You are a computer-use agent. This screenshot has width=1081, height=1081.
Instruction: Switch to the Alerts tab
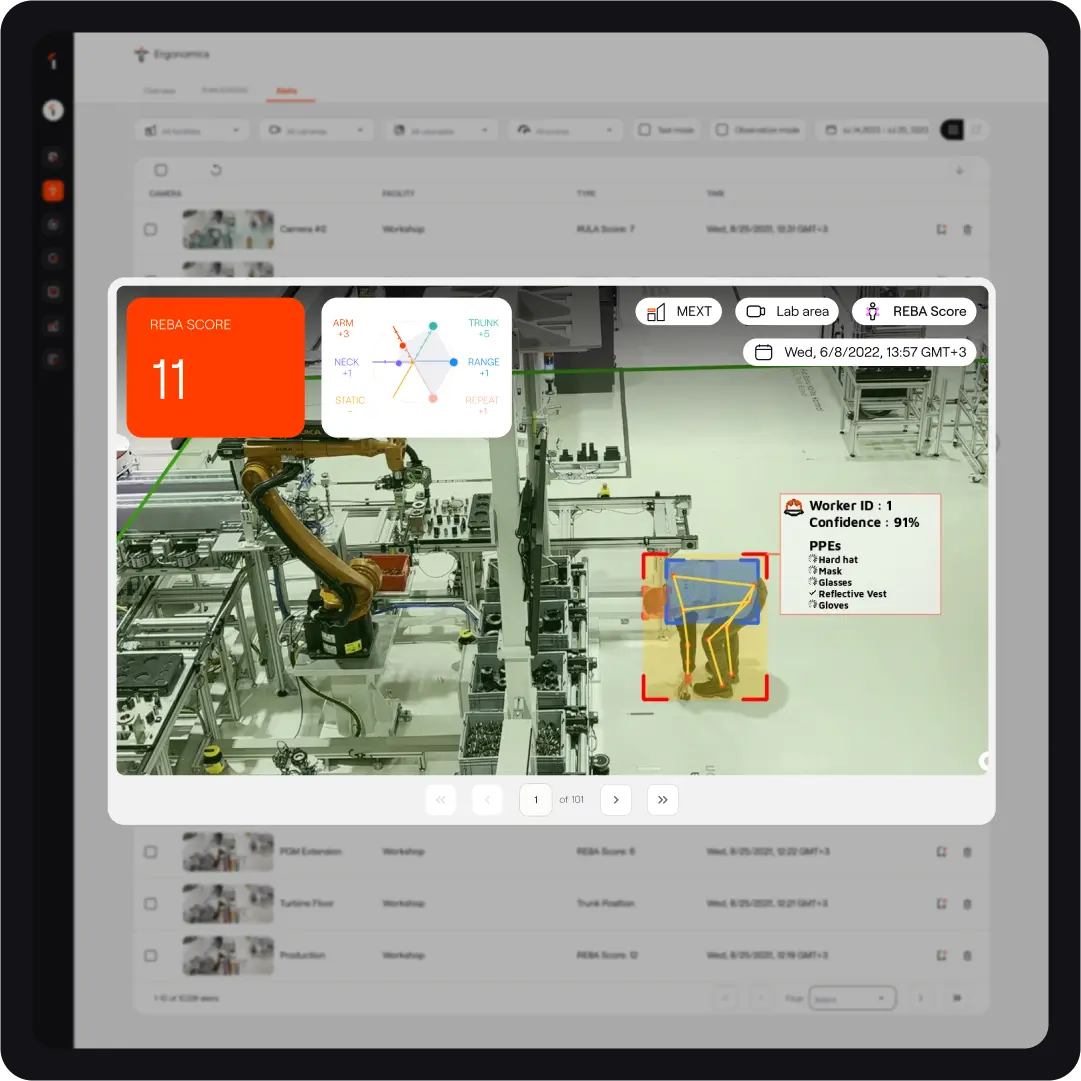(x=287, y=90)
